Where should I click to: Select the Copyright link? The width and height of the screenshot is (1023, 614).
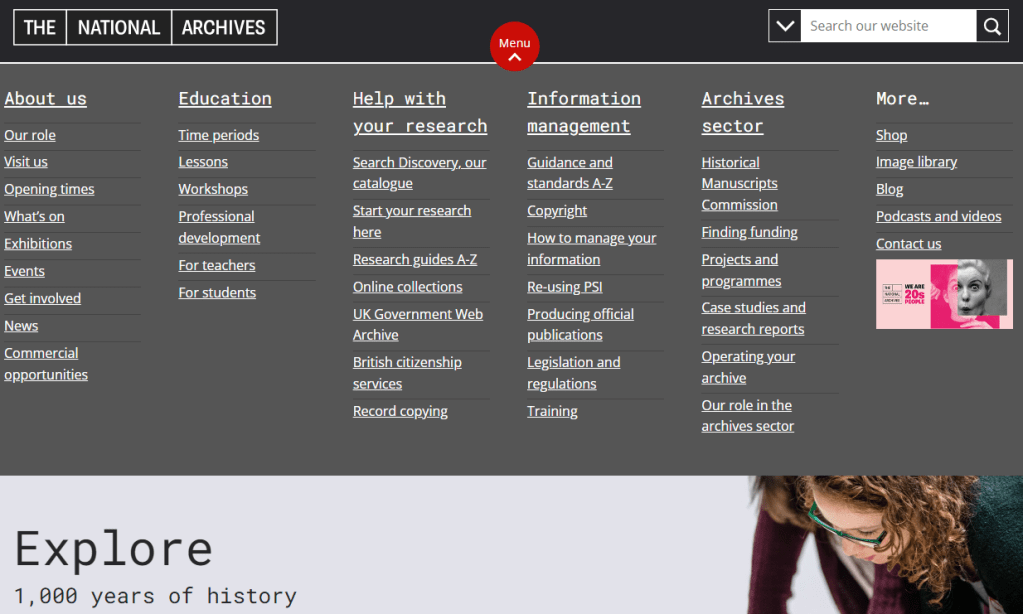click(x=557, y=211)
